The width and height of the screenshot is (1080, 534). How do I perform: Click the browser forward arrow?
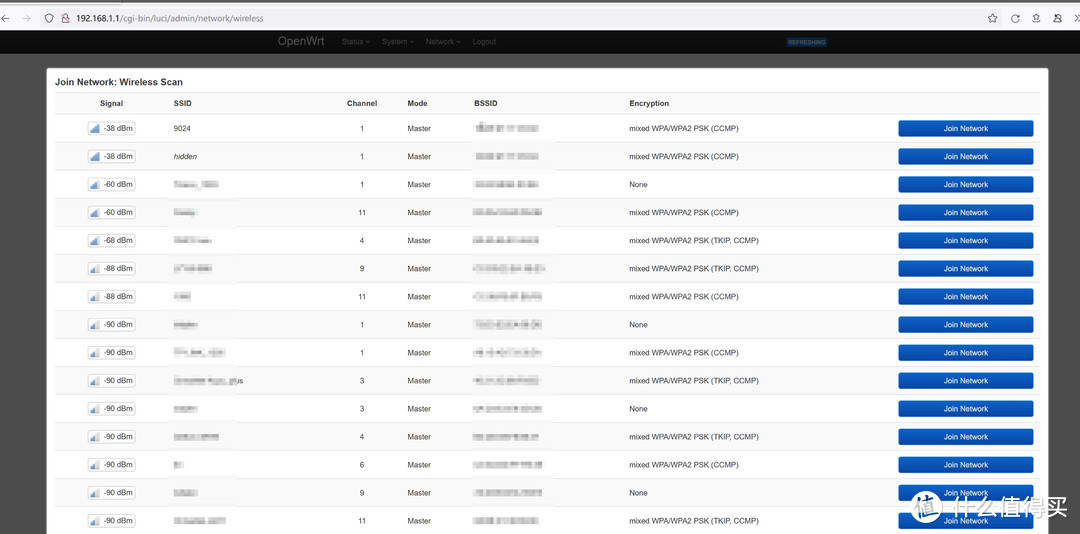coord(26,18)
